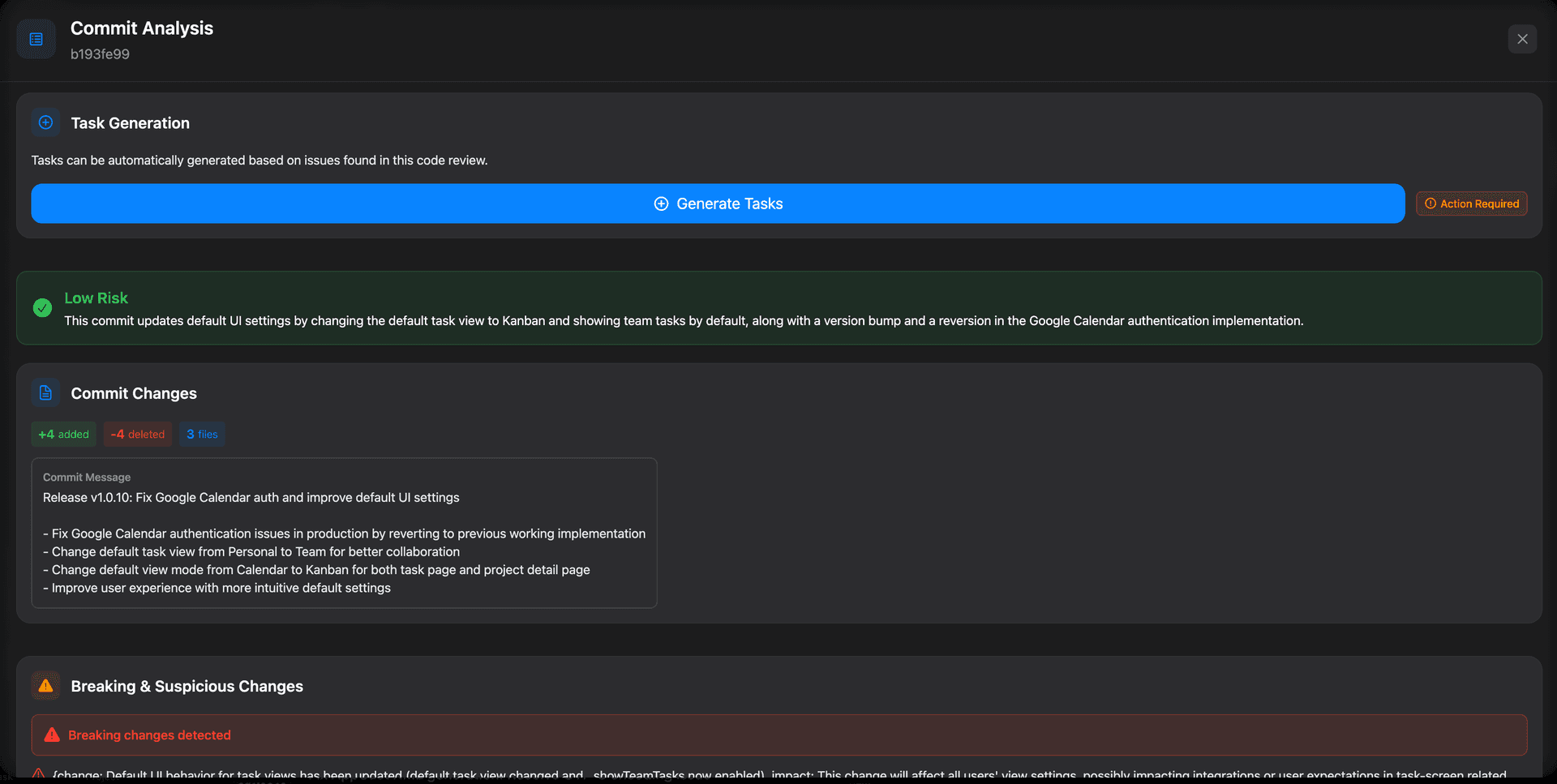Click the Commit Message label
This screenshot has height=784, width=1557.
point(87,478)
